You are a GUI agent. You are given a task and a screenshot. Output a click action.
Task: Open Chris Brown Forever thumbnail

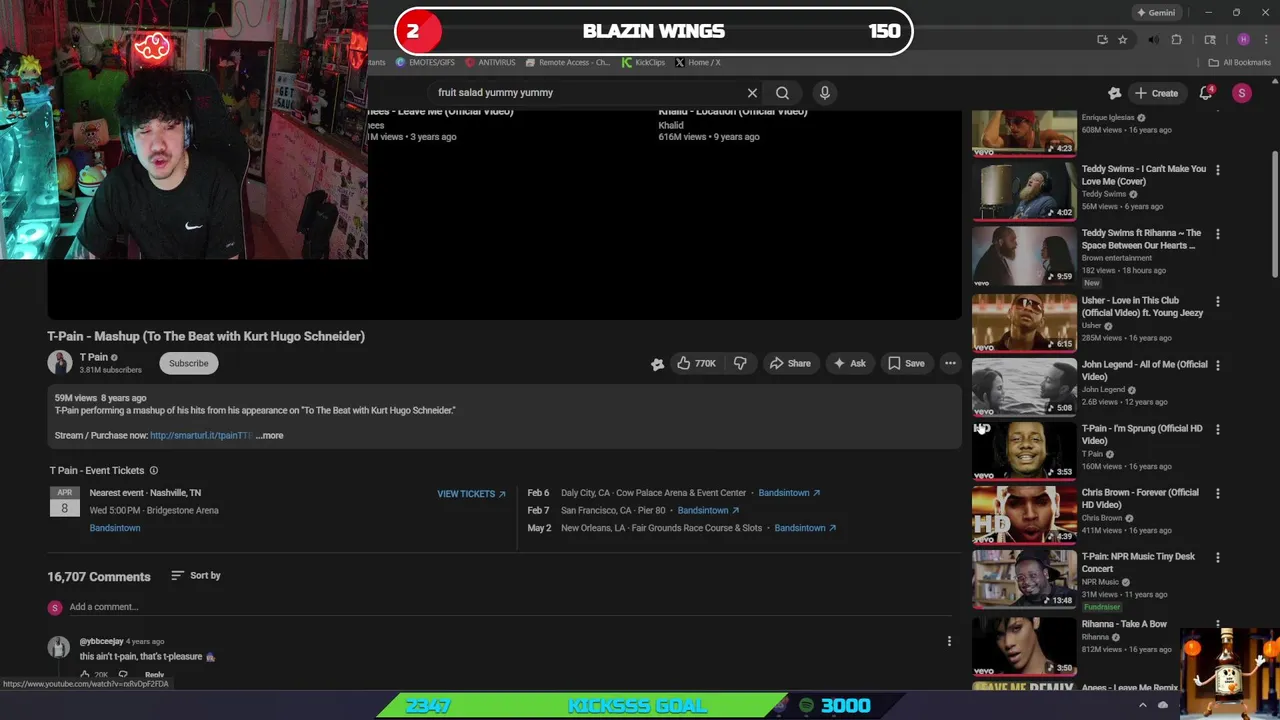[x=1024, y=513]
